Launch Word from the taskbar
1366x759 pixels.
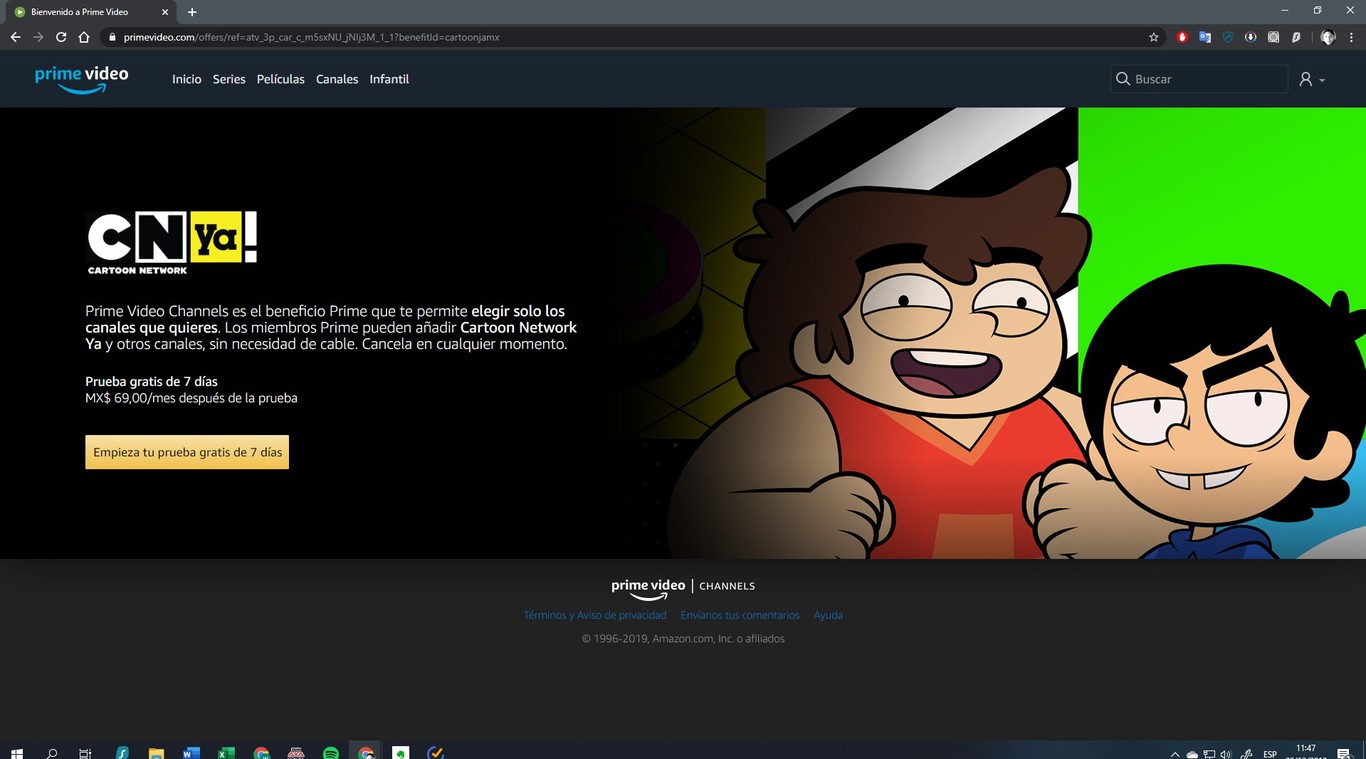(191, 753)
